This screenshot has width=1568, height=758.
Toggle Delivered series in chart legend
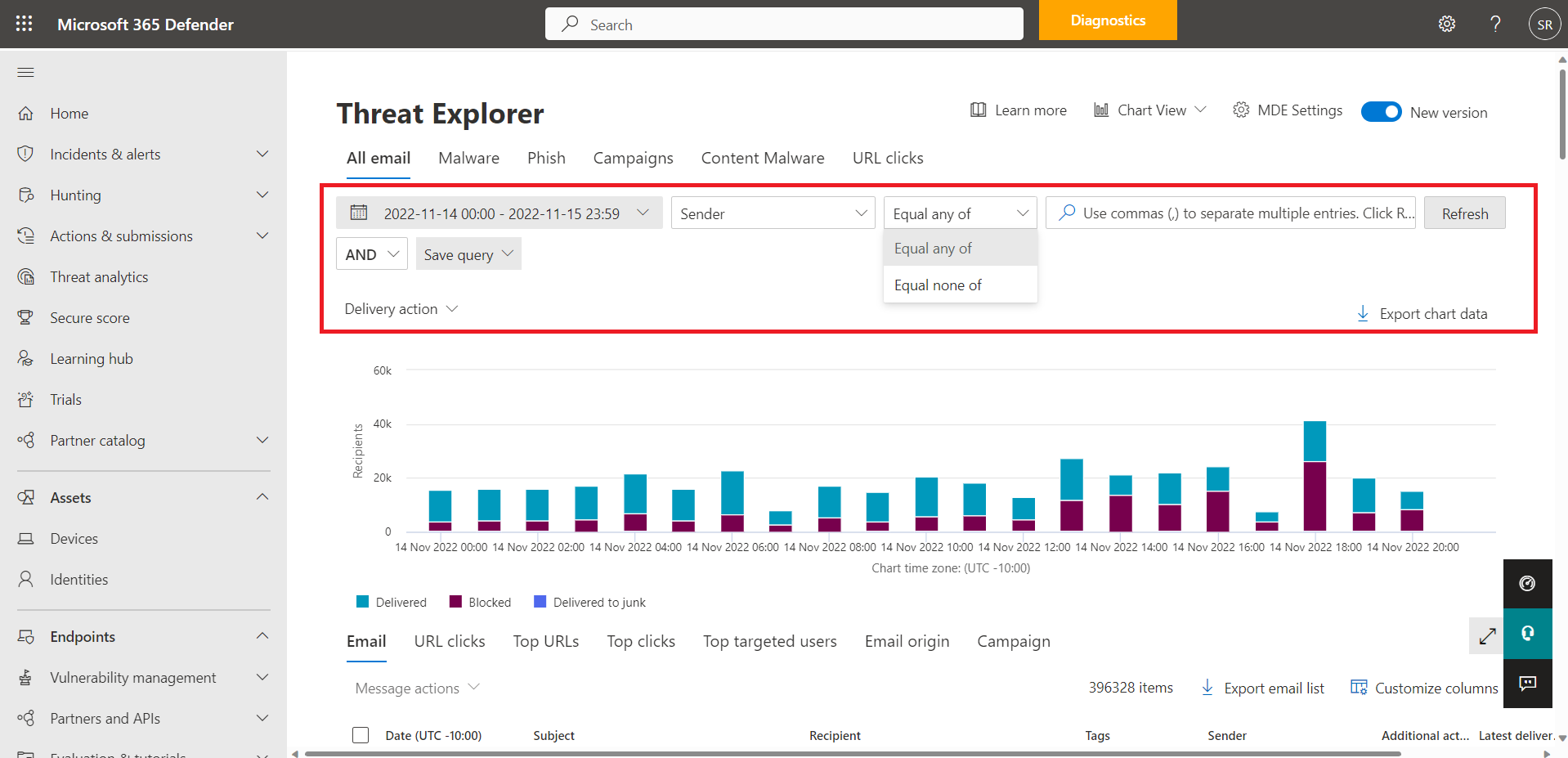click(392, 602)
